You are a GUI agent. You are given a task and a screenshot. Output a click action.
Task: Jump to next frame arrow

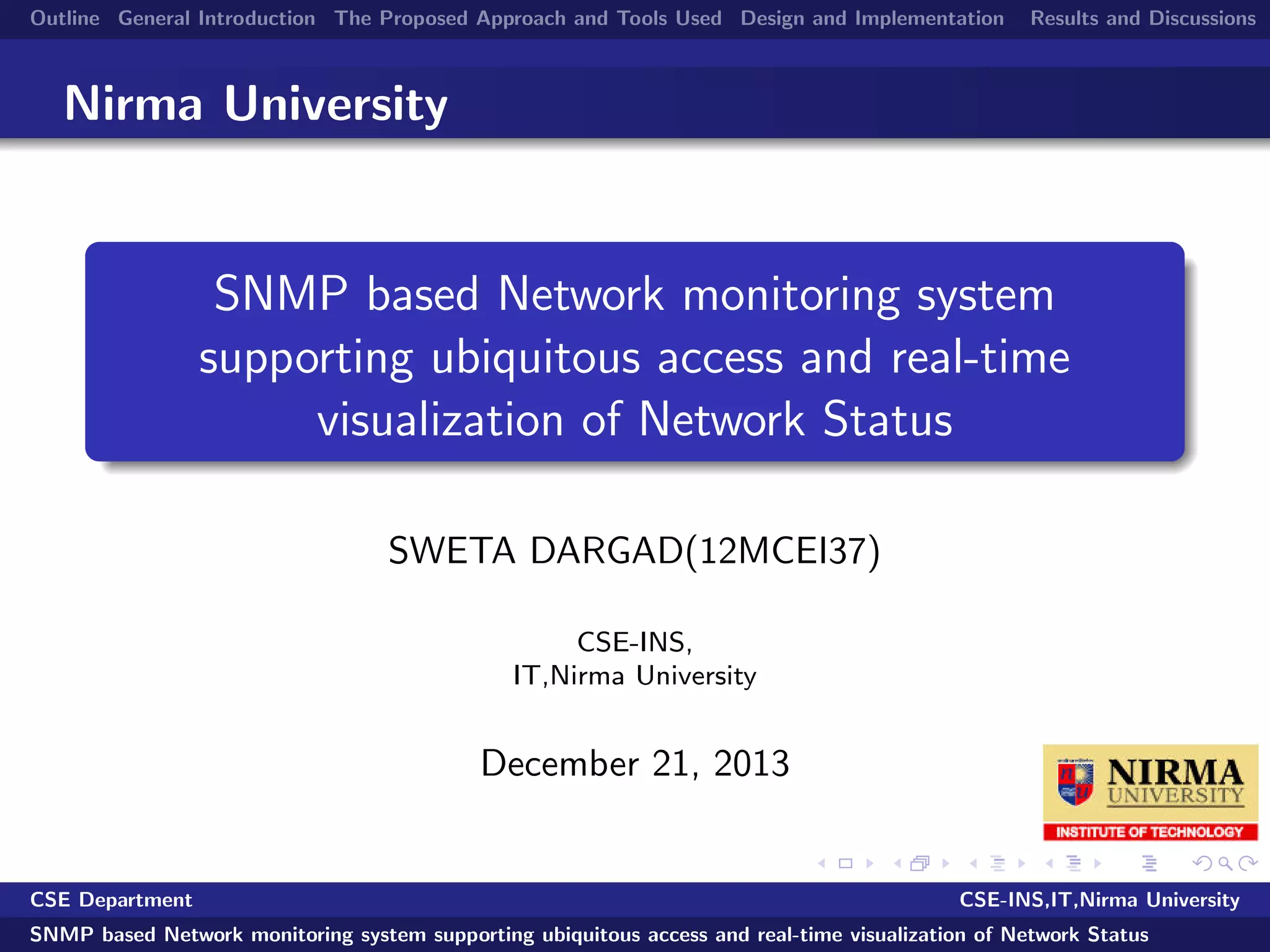946,863
